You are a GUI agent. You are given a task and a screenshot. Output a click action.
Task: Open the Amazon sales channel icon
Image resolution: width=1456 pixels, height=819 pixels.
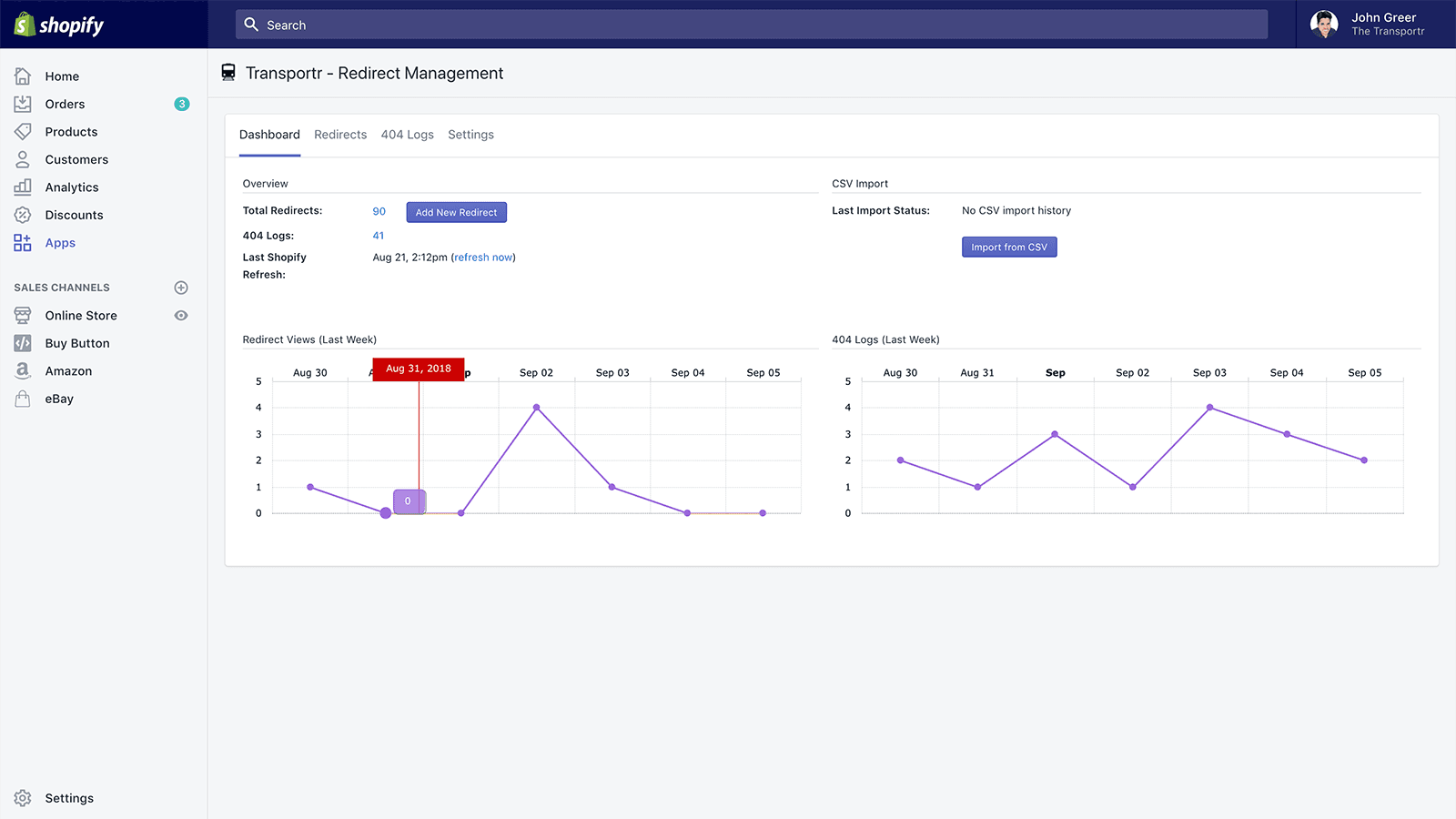[x=23, y=370]
